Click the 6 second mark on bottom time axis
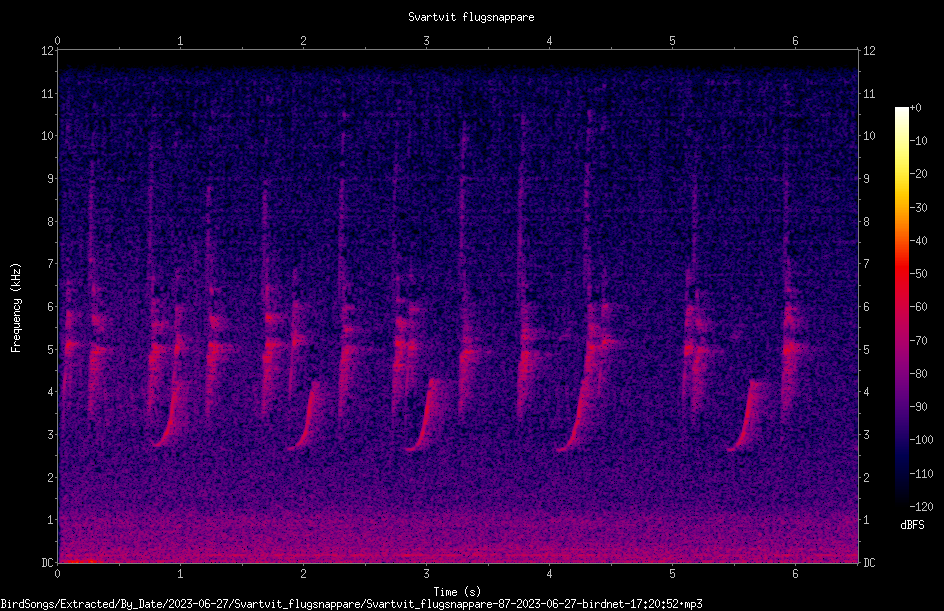Image resolution: width=944 pixels, height=611 pixels. 795,574
